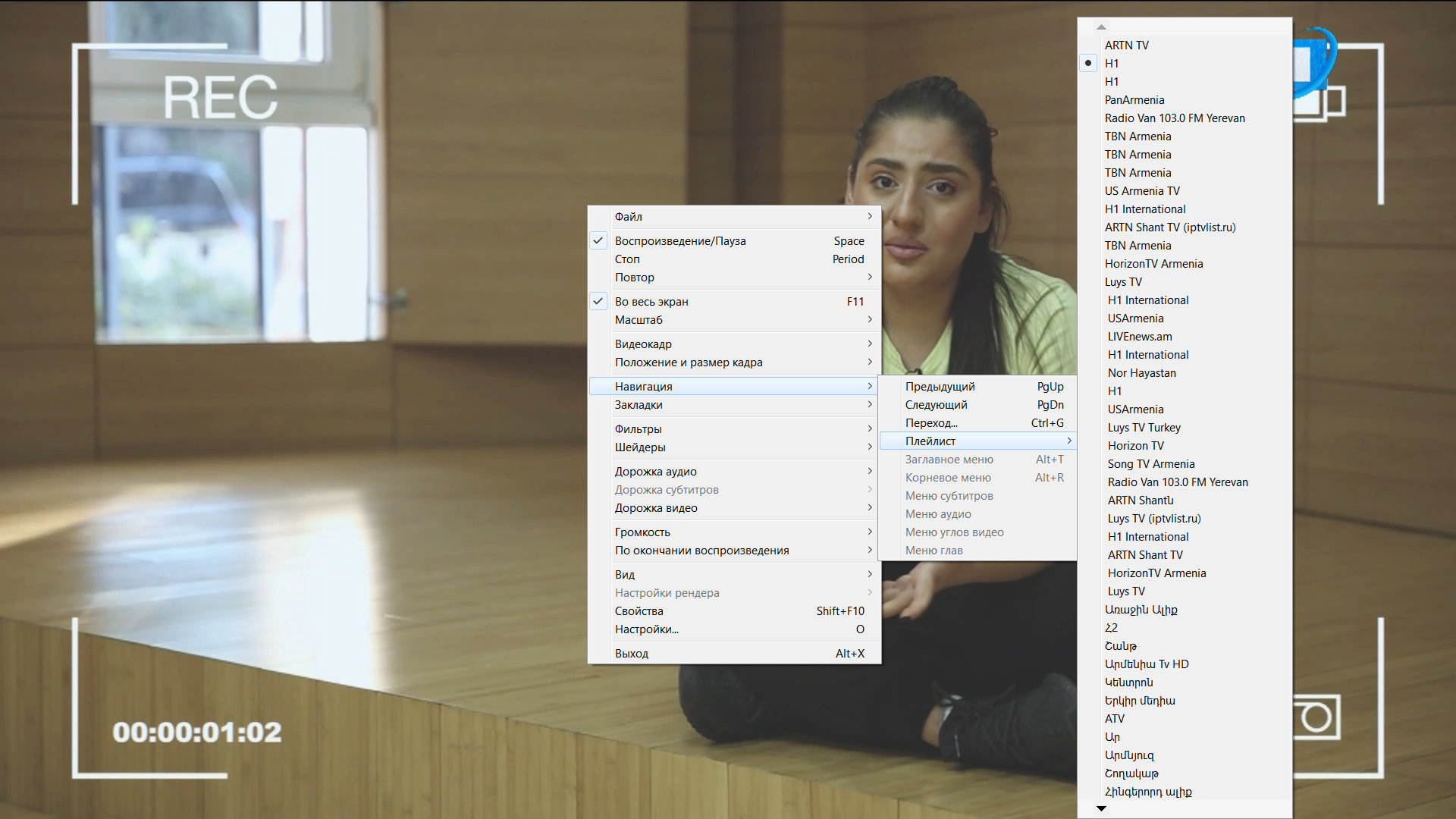The height and width of the screenshot is (819, 1456).
Task: Select Song TV Armenia channel
Action: pos(1150,464)
